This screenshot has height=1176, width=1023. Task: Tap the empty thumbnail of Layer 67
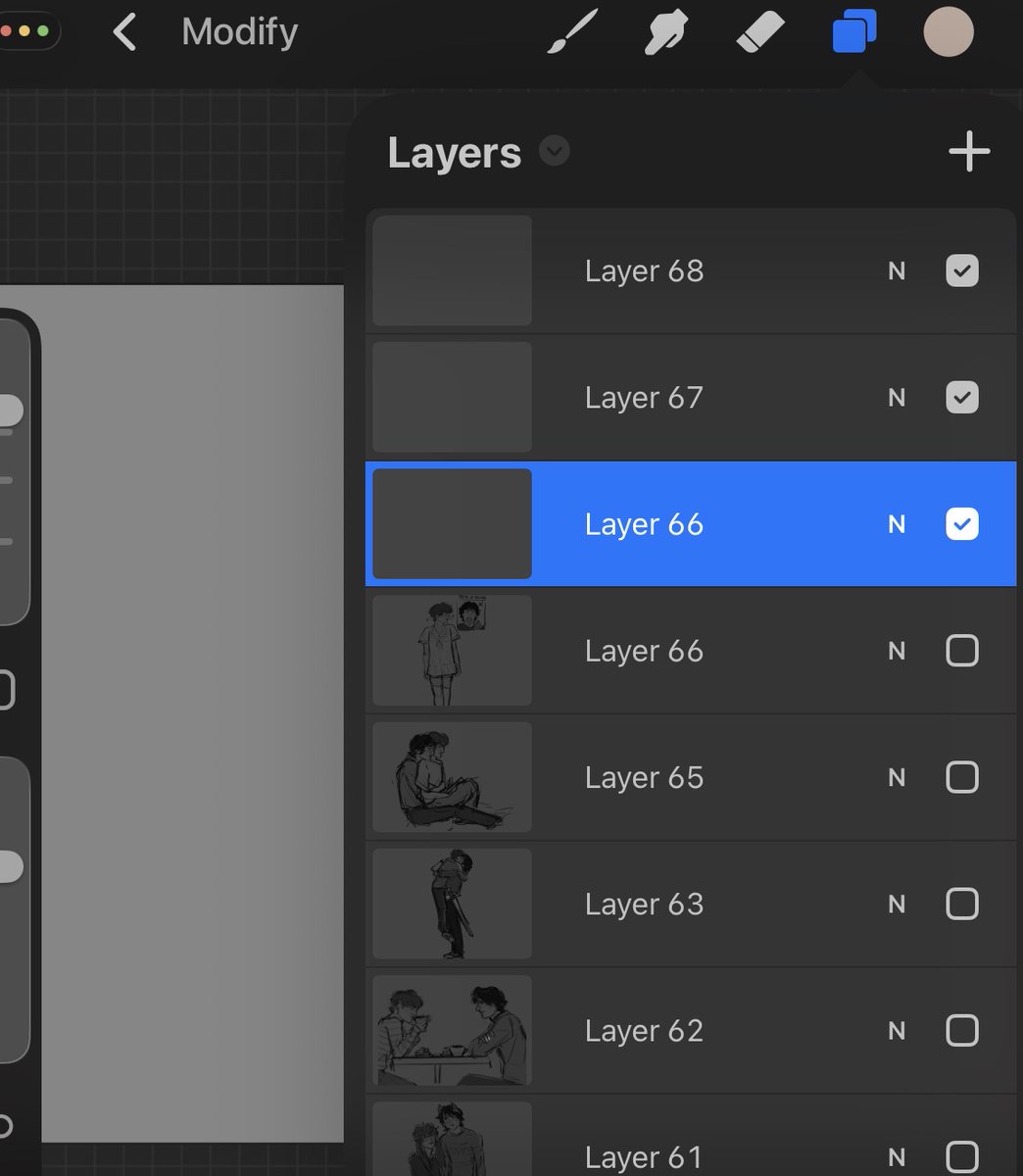[452, 397]
